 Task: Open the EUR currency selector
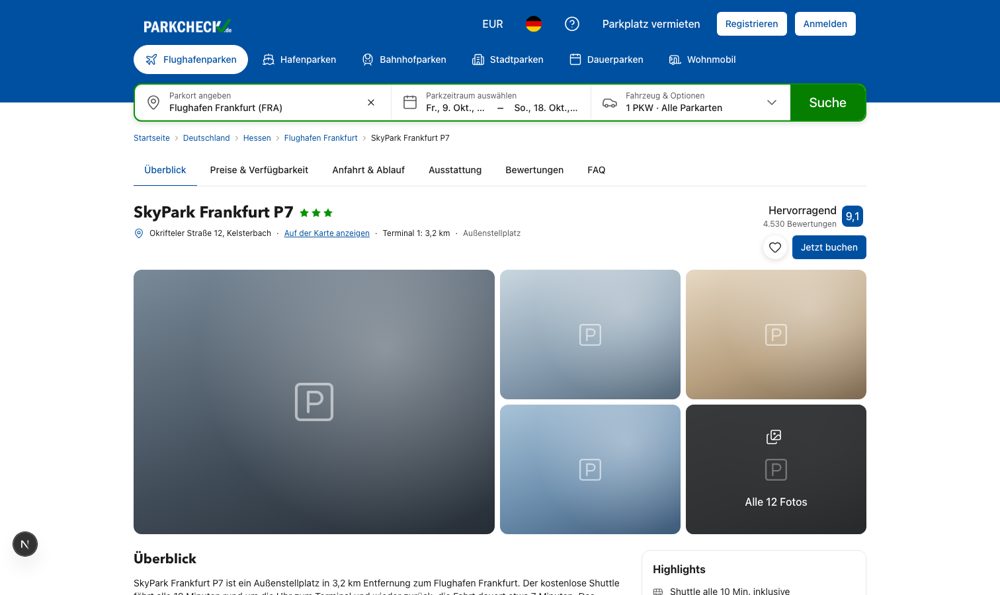pos(492,24)
